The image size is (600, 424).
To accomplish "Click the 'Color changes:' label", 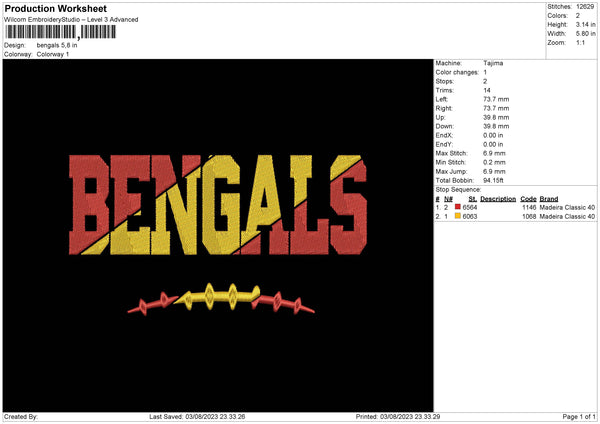I will click(457, 72).
